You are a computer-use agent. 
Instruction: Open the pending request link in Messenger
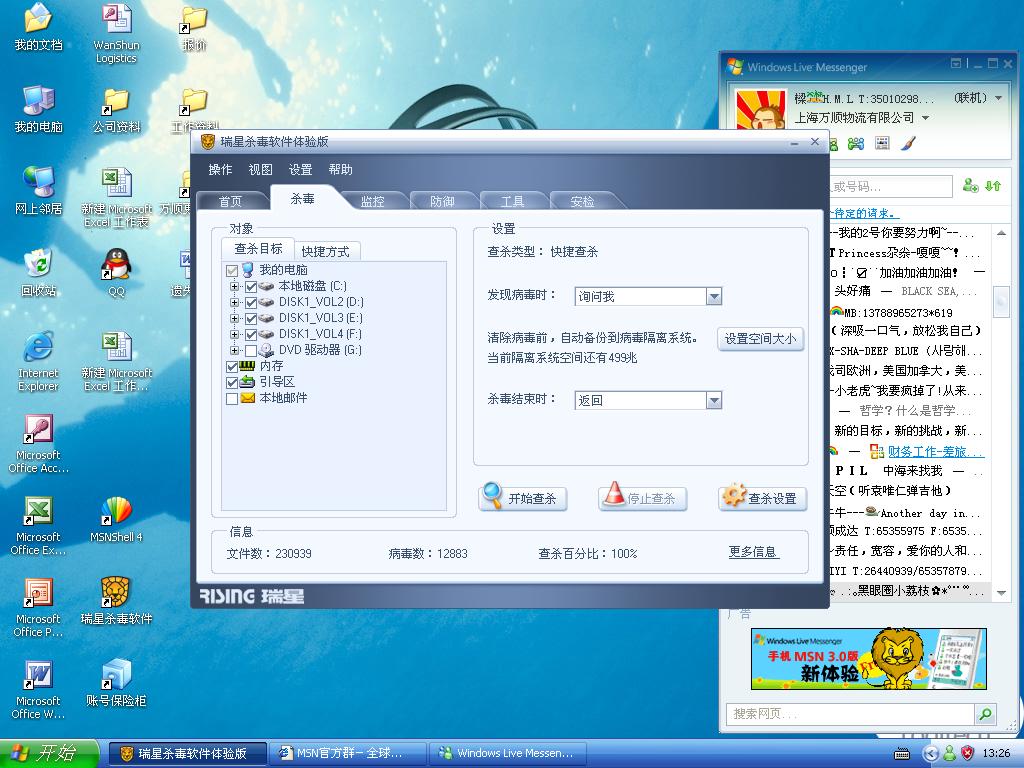click(865, 213)
